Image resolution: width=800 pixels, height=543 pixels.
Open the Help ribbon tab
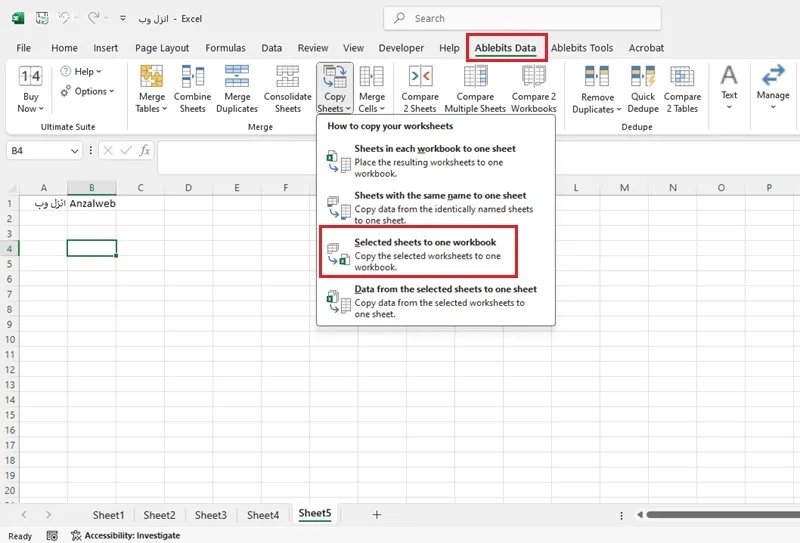pyautogui.click(x=449, y=48)
